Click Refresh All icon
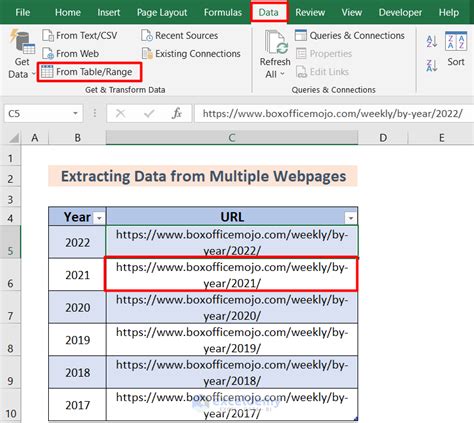474x423 pixels. tap(275, 42)
